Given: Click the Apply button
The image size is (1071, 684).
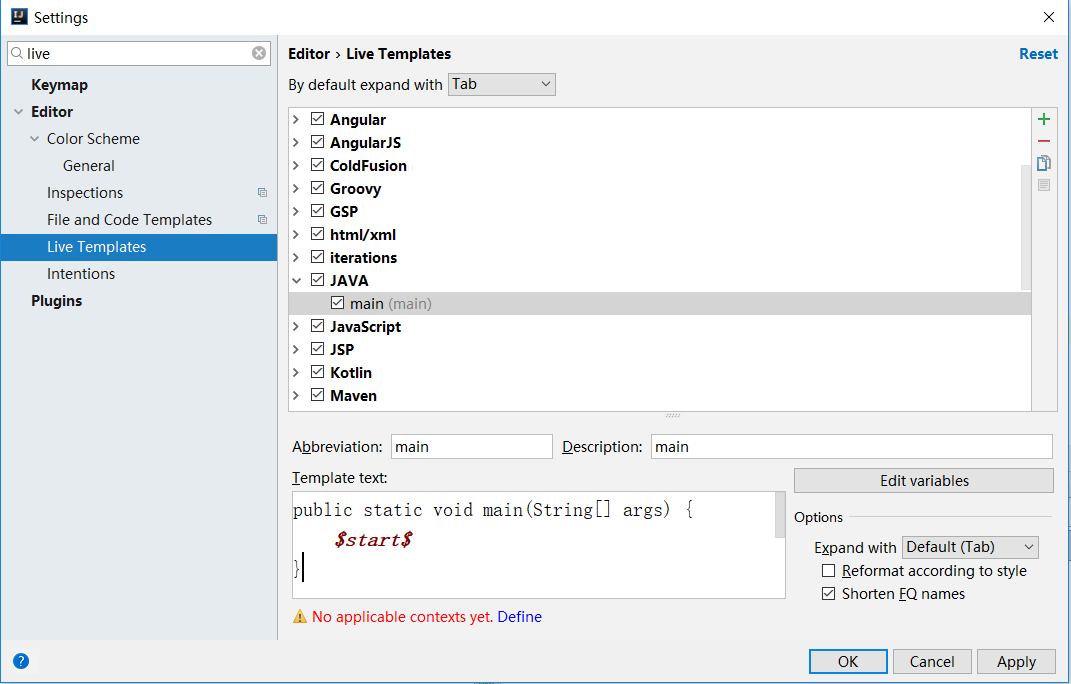Looking at the screenshot, I should (x=1016, y=661).
